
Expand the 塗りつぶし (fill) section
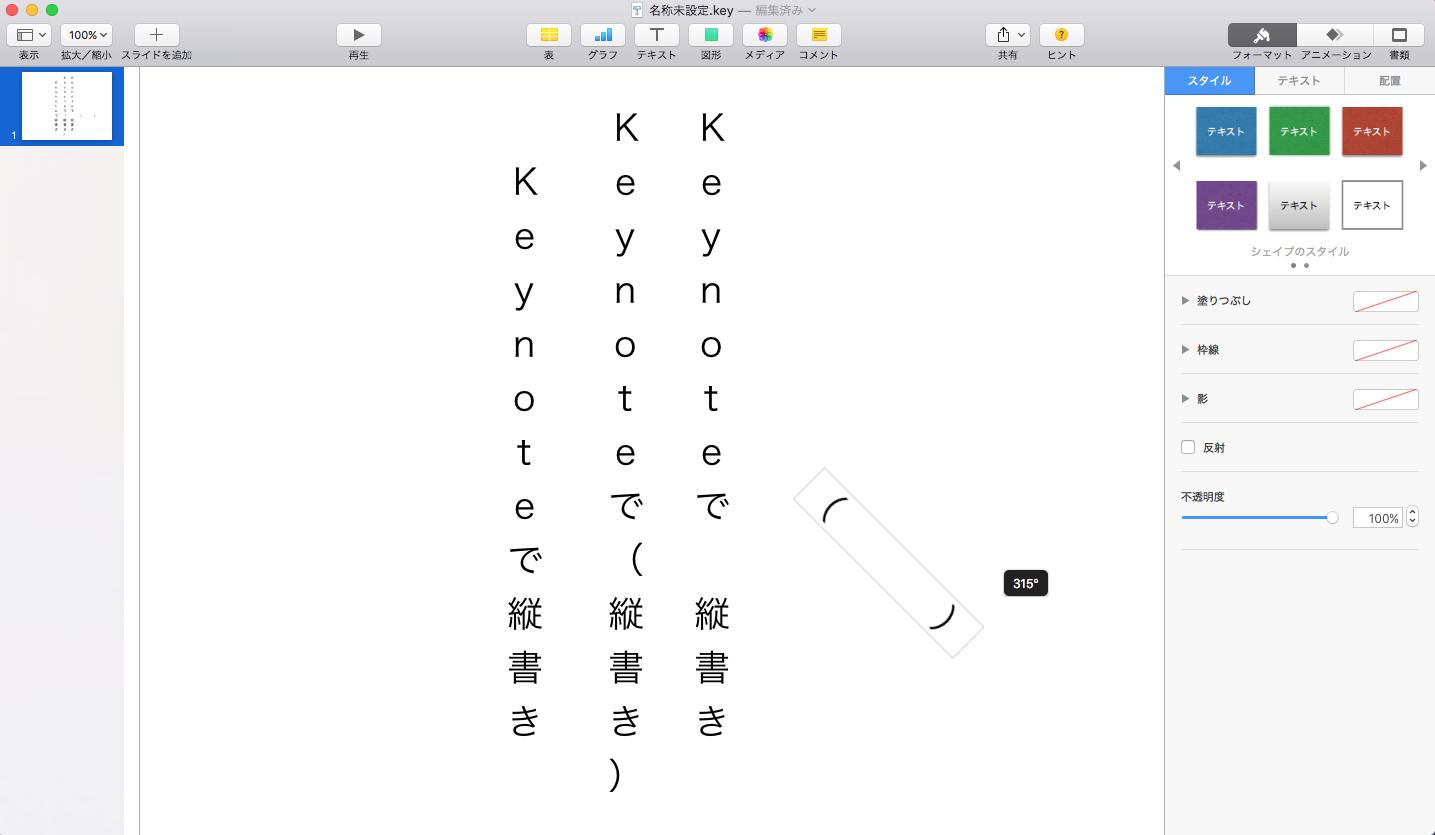pyautogui.click(x=1186, y=300)
